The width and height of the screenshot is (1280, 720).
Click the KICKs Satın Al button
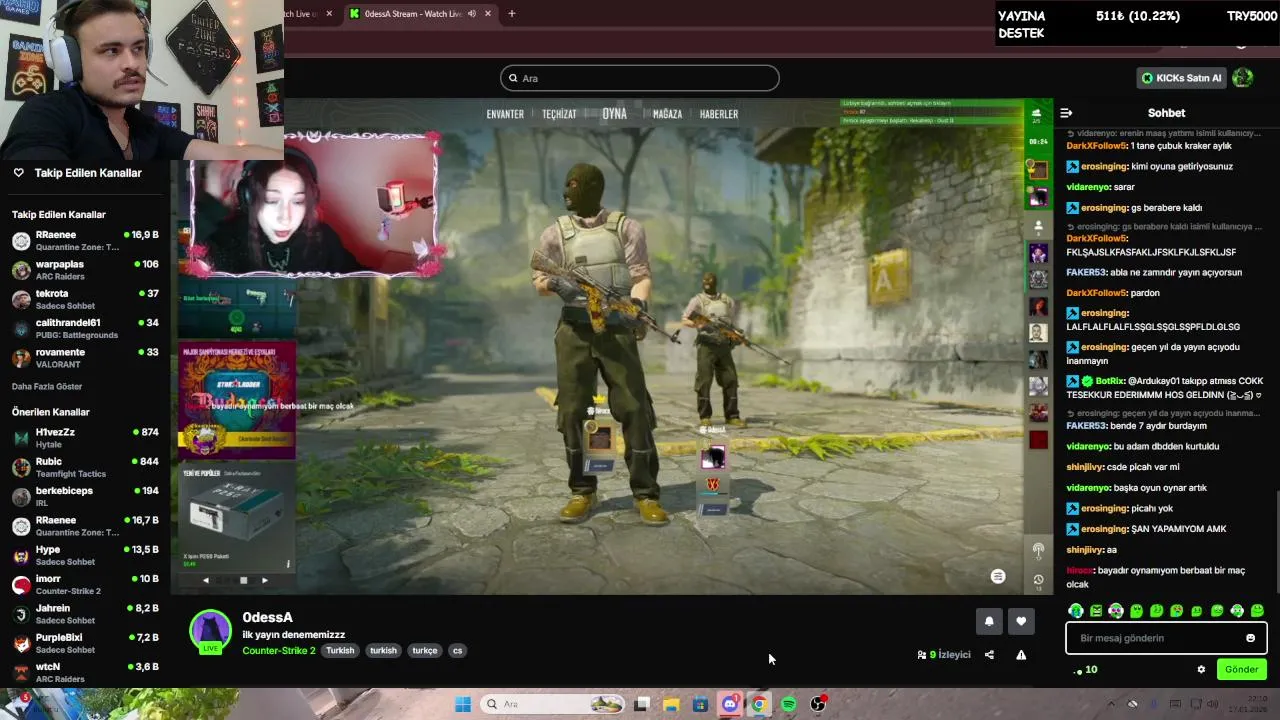click(1182, 78)
